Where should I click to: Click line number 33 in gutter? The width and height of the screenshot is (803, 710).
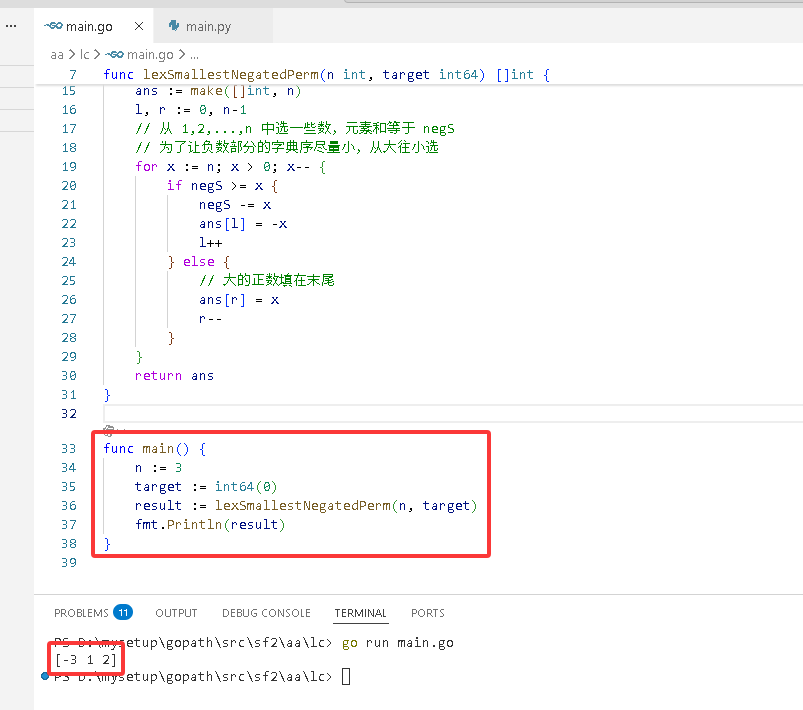69,449
